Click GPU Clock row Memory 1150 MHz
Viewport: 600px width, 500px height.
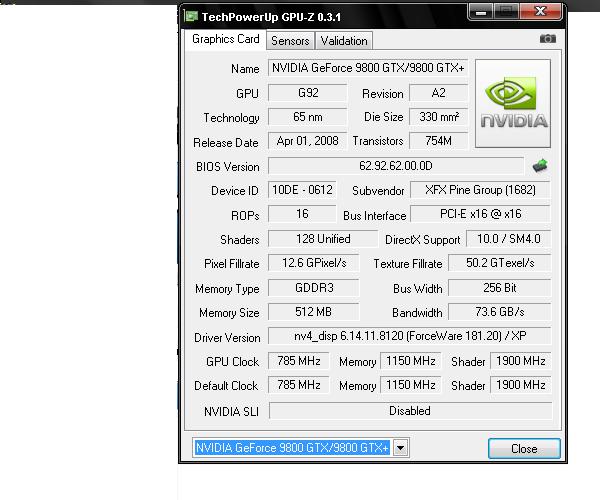coord(411,361)
